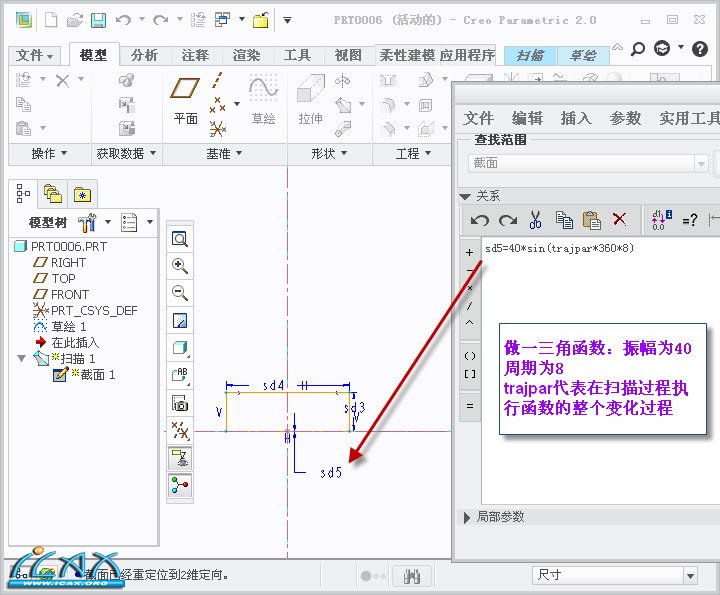This screenshot has width=720, height=595.
Task: Create a datum coordinate system icon
Action: coord(218,129)
